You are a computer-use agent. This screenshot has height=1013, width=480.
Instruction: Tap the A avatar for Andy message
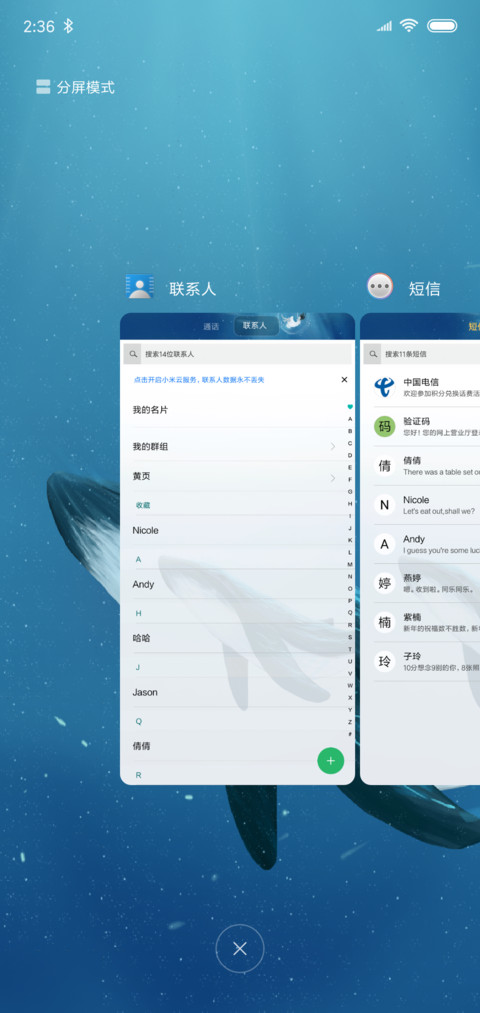(x=384, y=545)
